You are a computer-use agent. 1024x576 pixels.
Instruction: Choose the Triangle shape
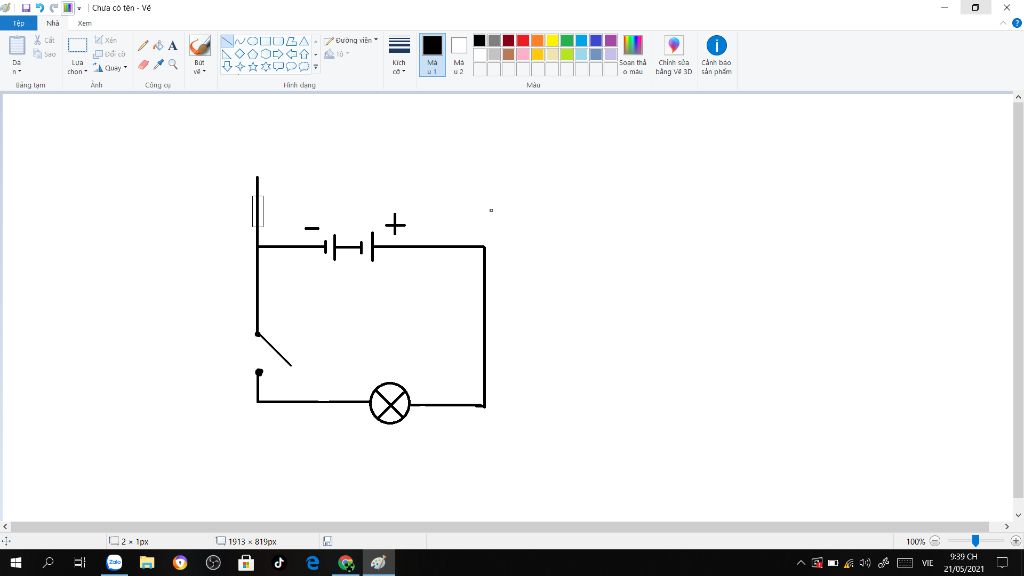click(x=304, y=41)
